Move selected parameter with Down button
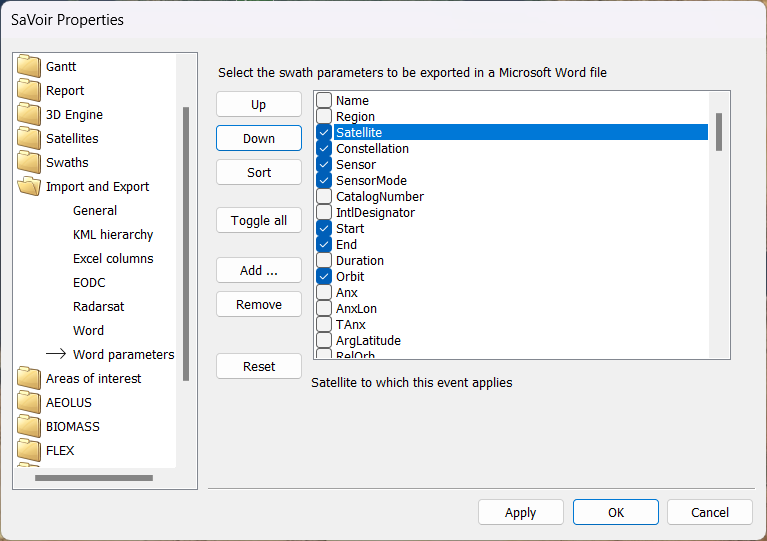The height and width of the screenshot is (541, 767). (259, 139)
